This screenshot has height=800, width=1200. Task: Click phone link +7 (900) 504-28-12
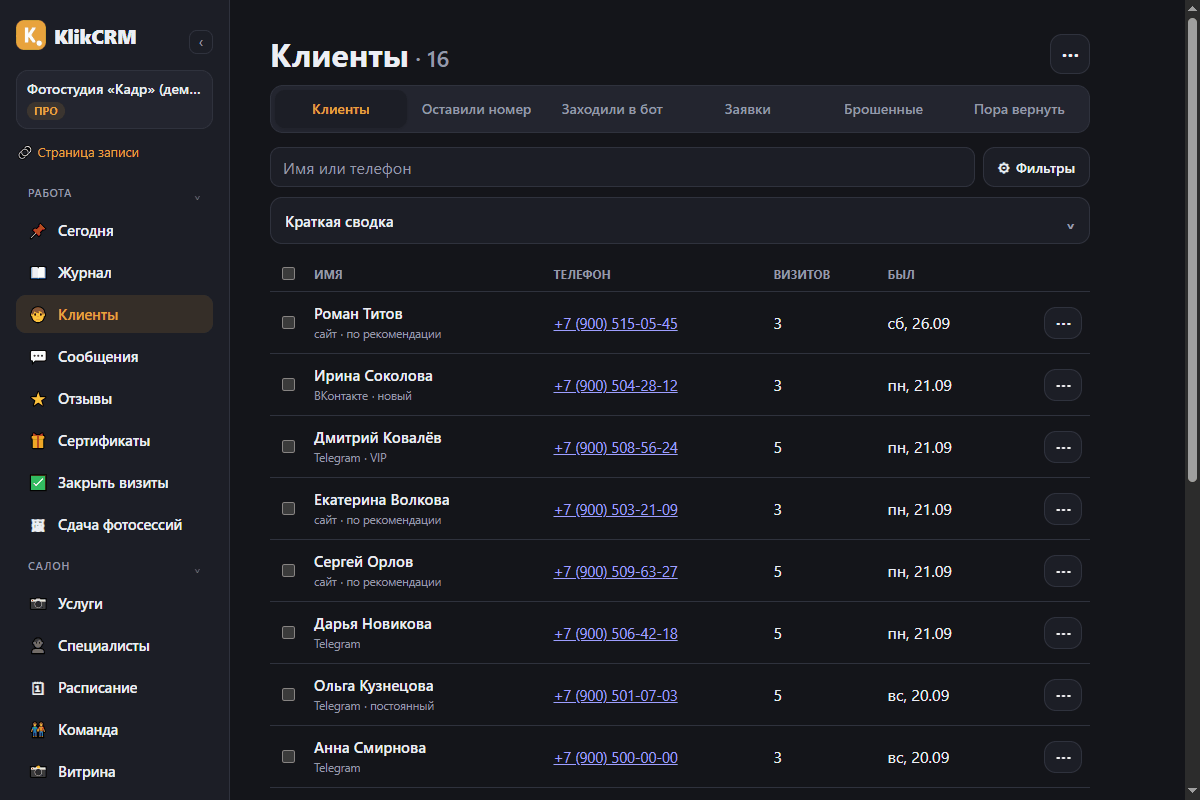tap(616, 386)
